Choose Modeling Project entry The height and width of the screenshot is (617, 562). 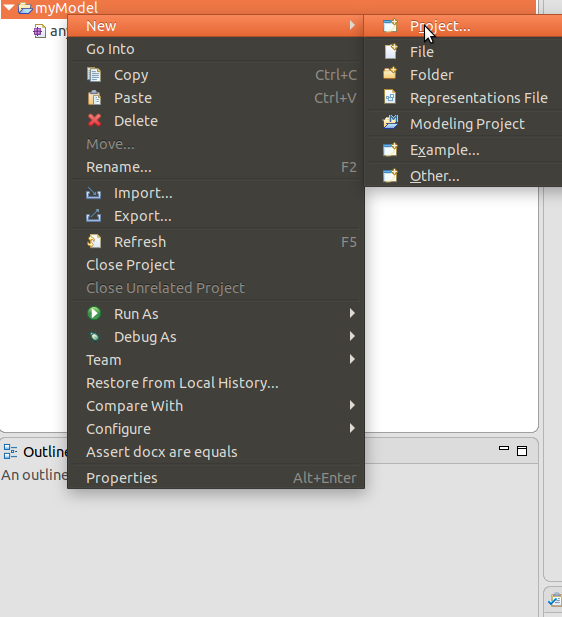tap(463, 124)
